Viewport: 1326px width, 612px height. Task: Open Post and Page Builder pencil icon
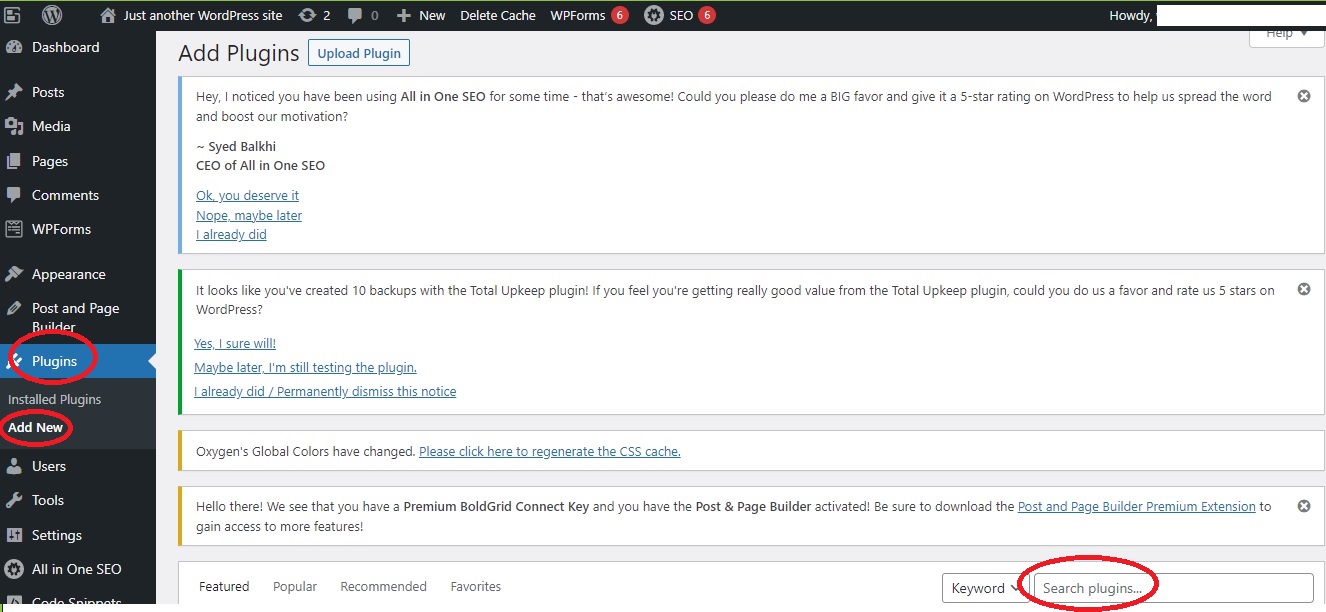pyautogui.click(x=14, y=308)
